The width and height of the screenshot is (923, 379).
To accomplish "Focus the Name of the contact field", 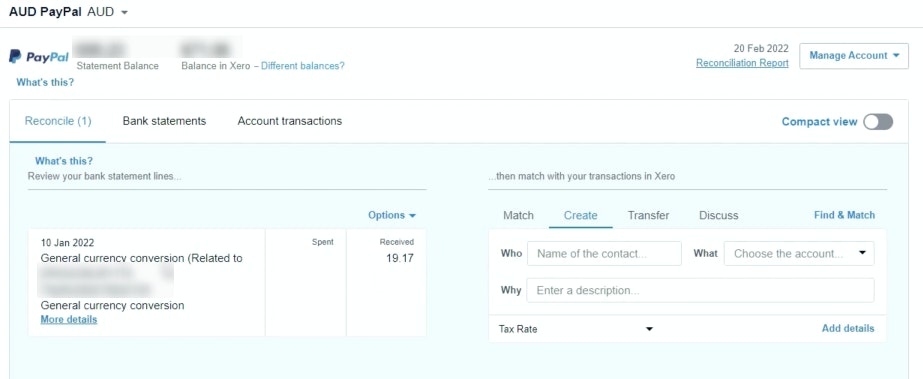I will (x=604, y=254).
